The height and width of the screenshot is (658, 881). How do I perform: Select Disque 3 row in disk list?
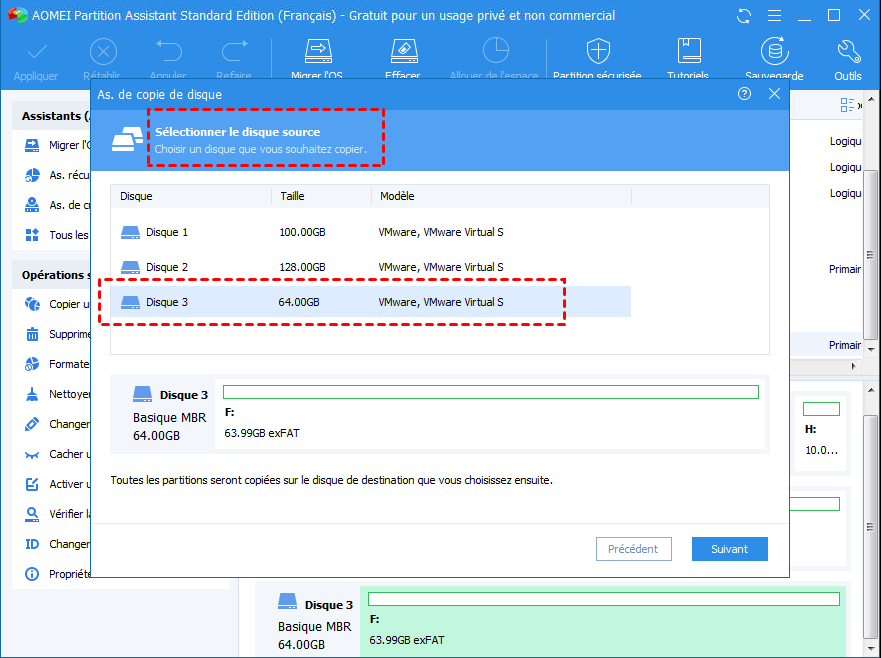tap(371, 302)
